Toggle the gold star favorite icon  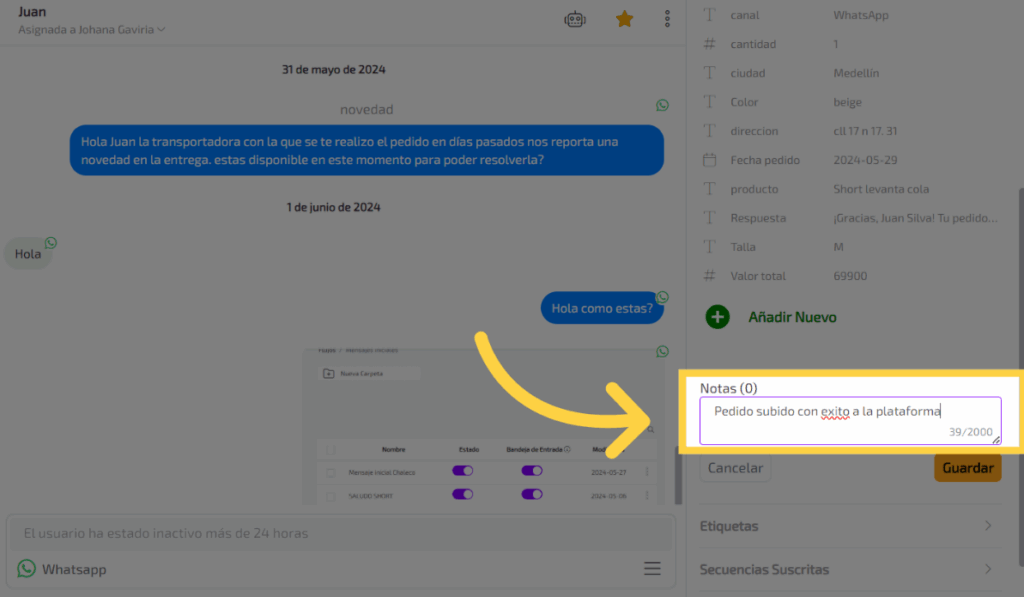[x=624, y=19]
